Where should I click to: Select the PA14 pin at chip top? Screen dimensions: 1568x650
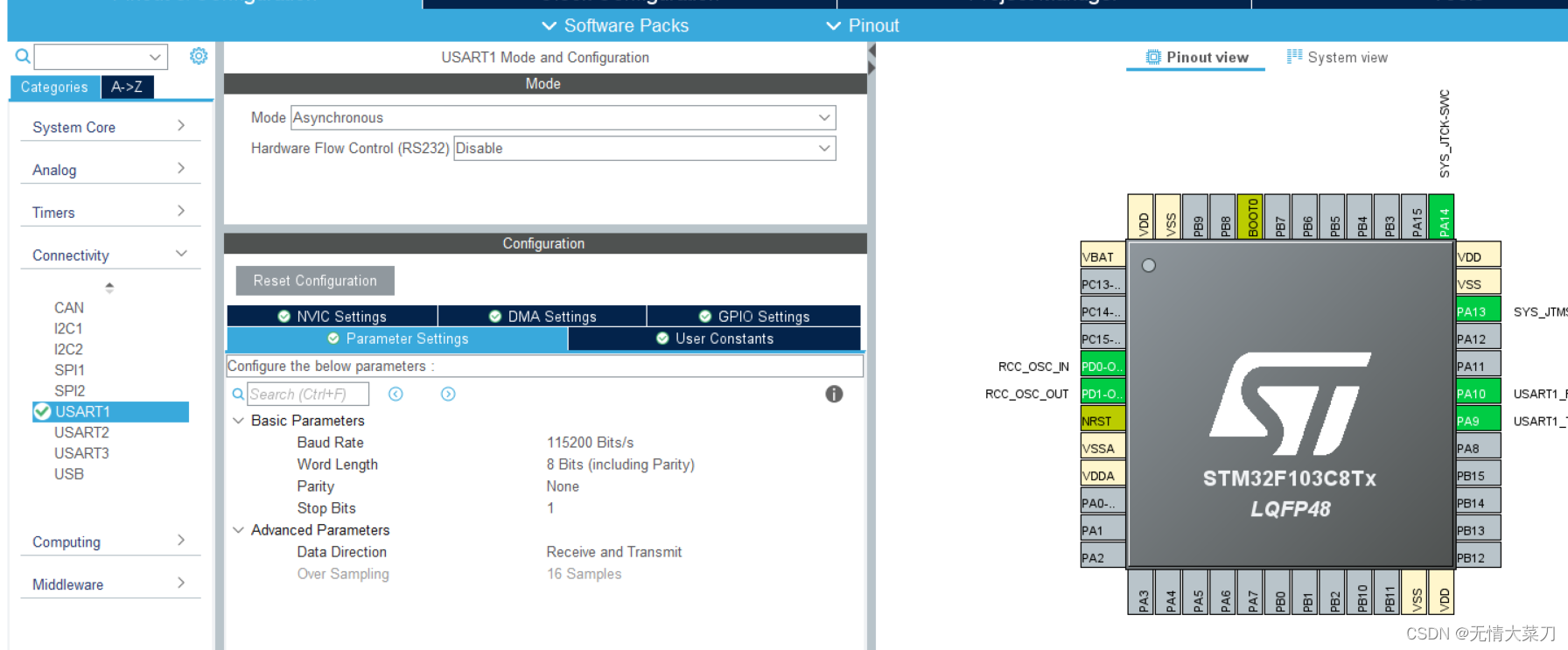(x=1441, y=217)
